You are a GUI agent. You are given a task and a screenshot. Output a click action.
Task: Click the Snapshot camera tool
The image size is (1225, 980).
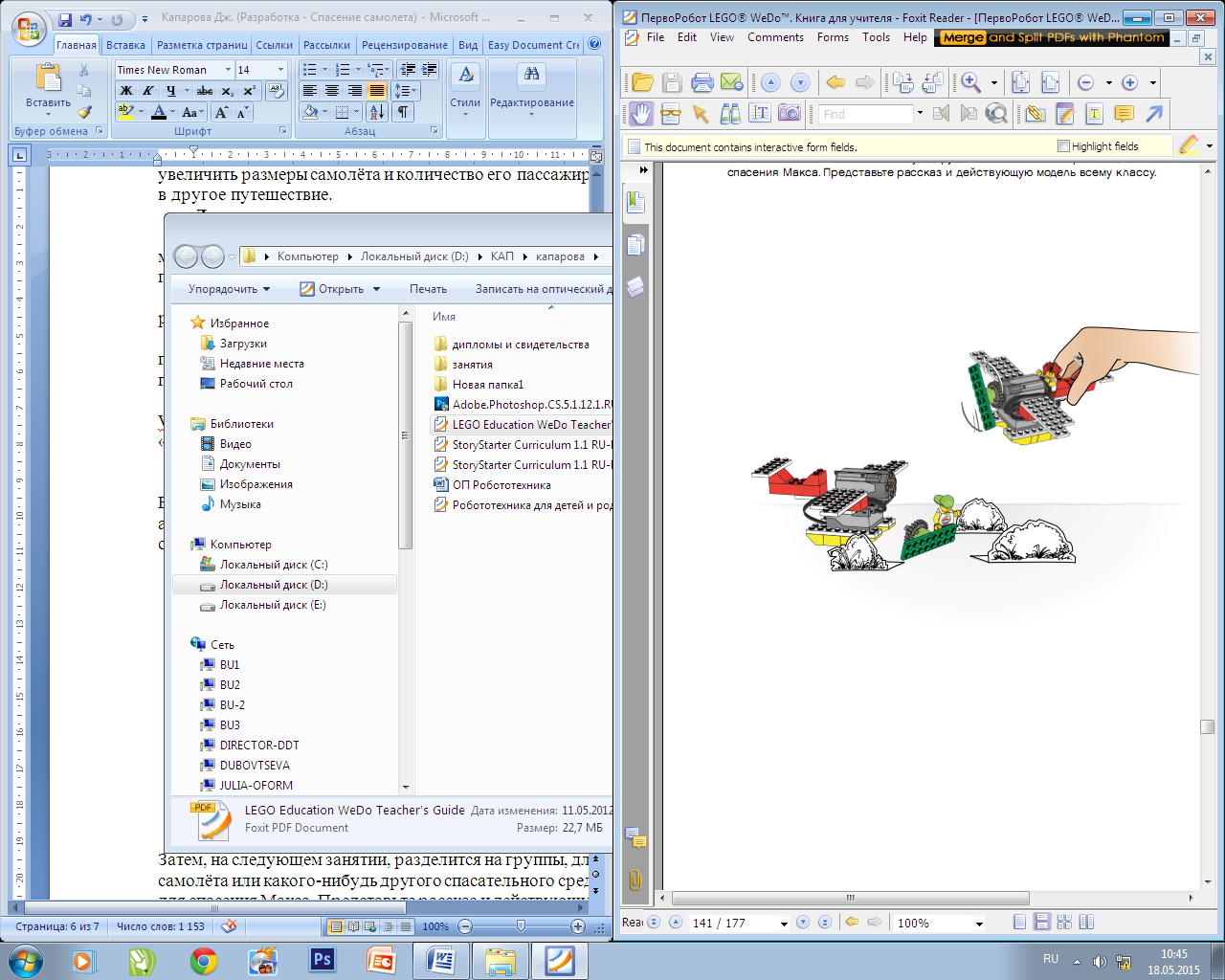(x=790, y=114)
